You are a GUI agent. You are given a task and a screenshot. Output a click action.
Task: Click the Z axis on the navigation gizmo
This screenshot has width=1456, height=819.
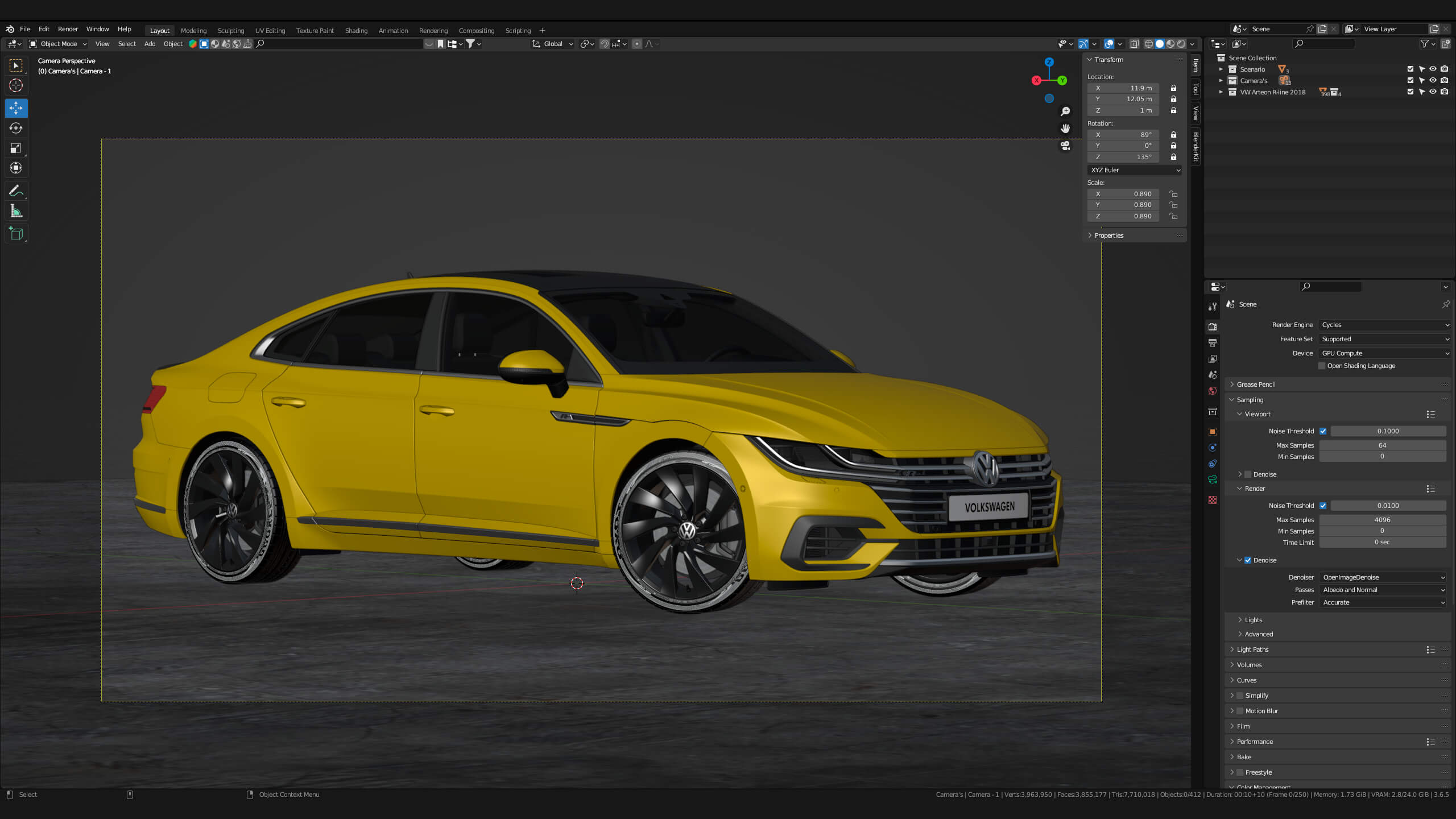tap(1049, 62)
